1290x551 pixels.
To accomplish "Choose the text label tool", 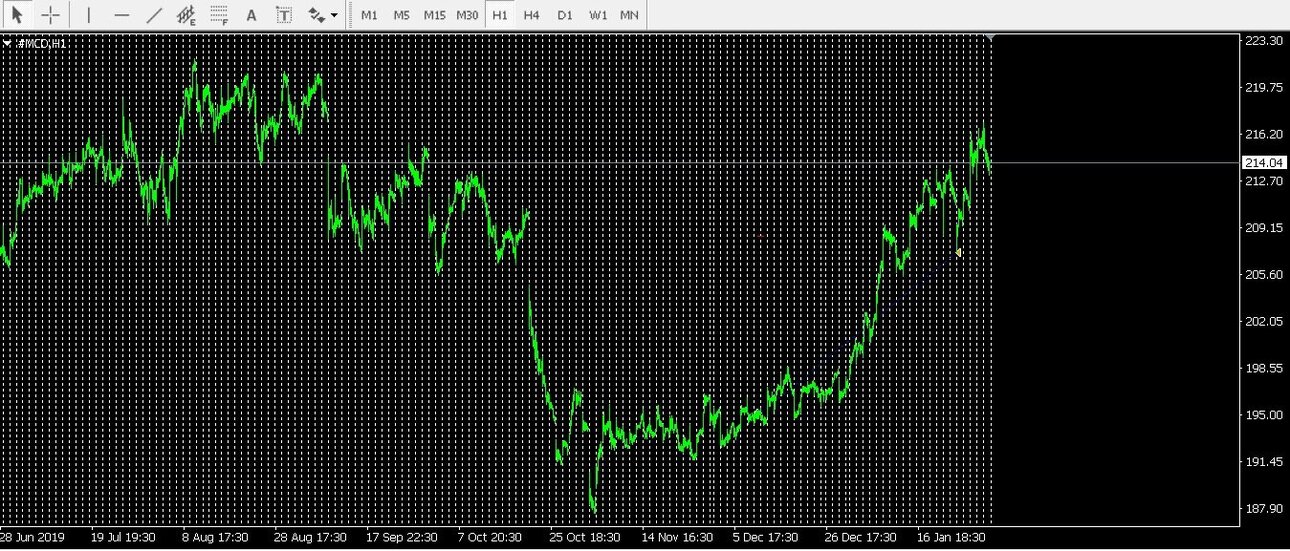I will 284,15.
